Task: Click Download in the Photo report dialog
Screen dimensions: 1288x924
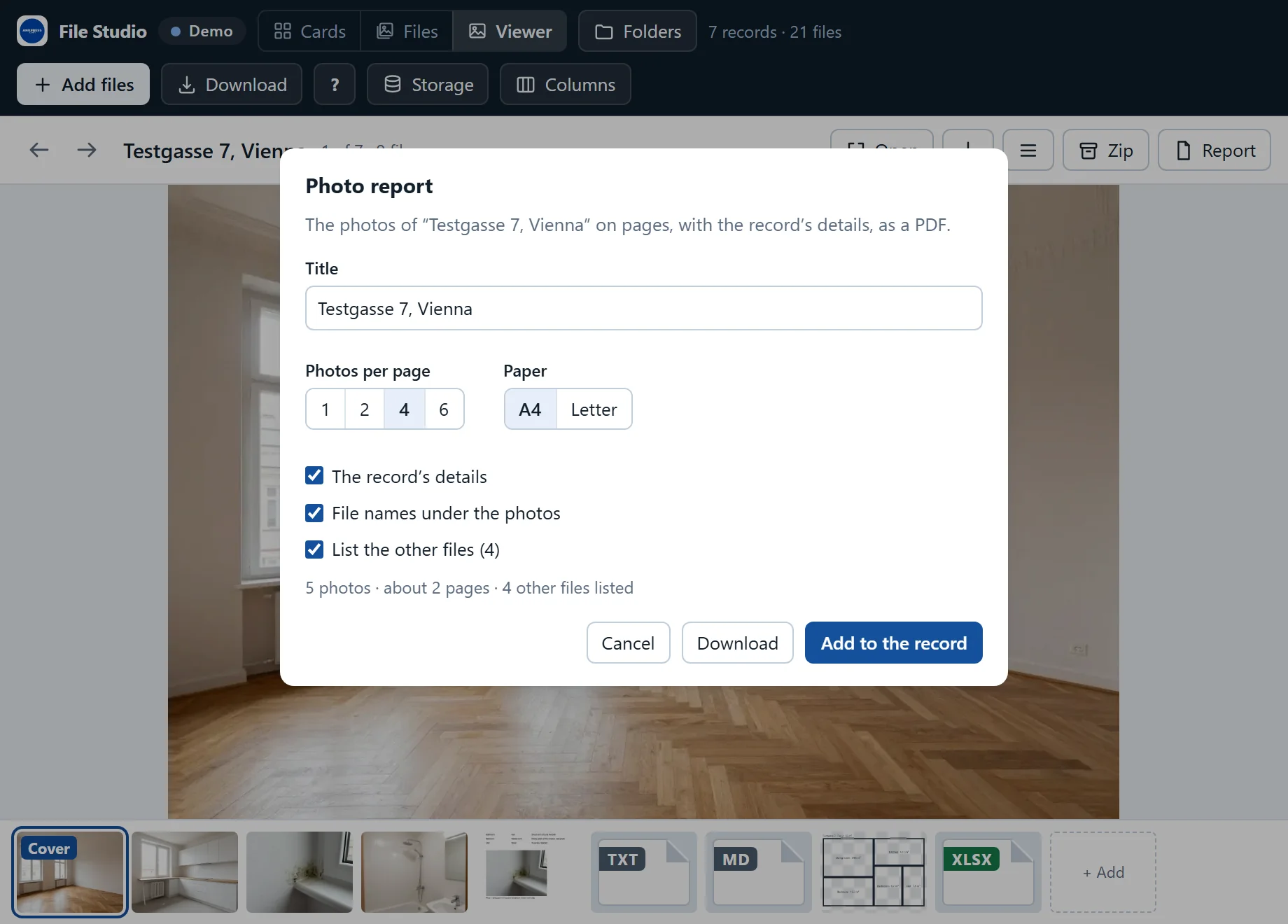Action: pos(738,643)
